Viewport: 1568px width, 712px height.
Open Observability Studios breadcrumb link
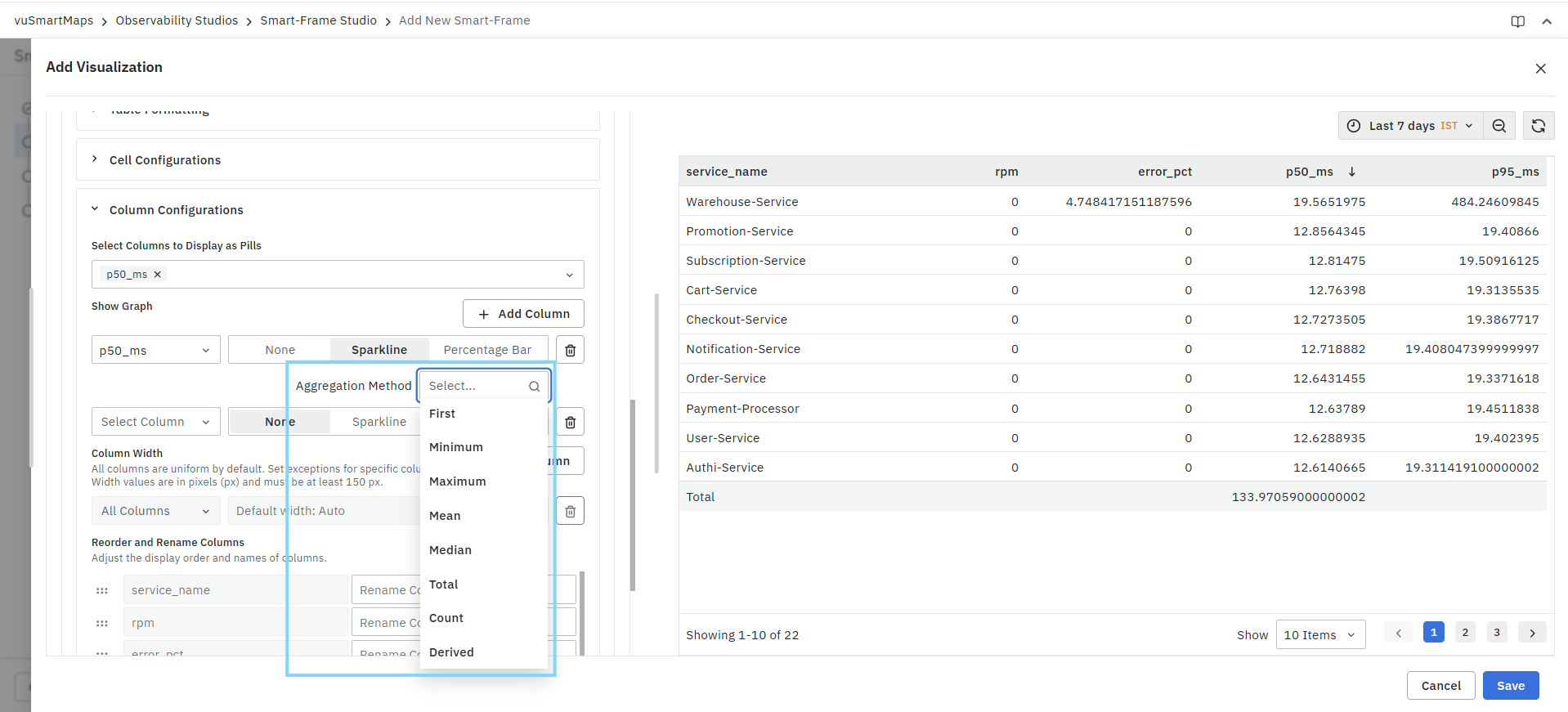coord(177,20)
